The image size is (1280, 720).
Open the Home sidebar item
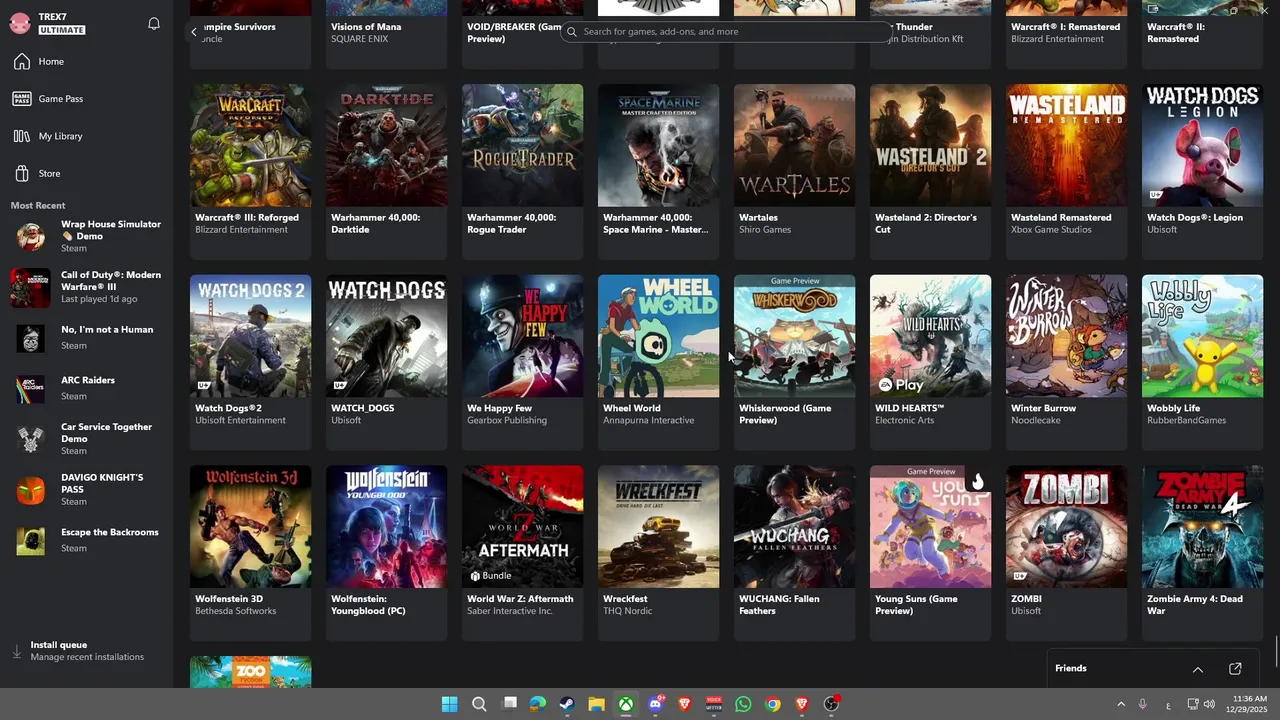tap(86, 62)
